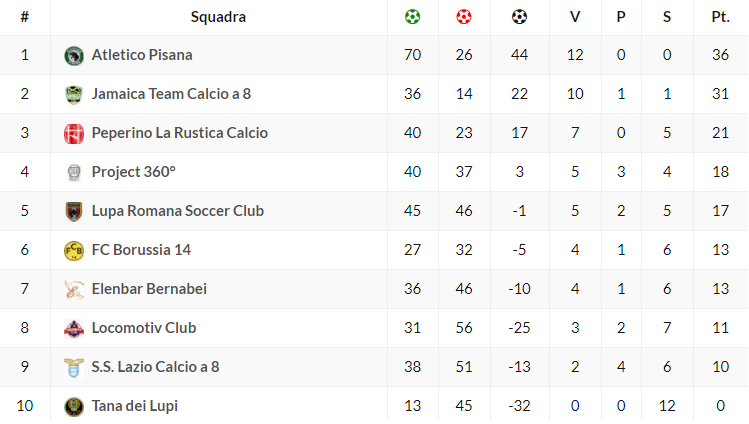Open the Lupa Romana Soccer Club link

(x=176, y=211)
